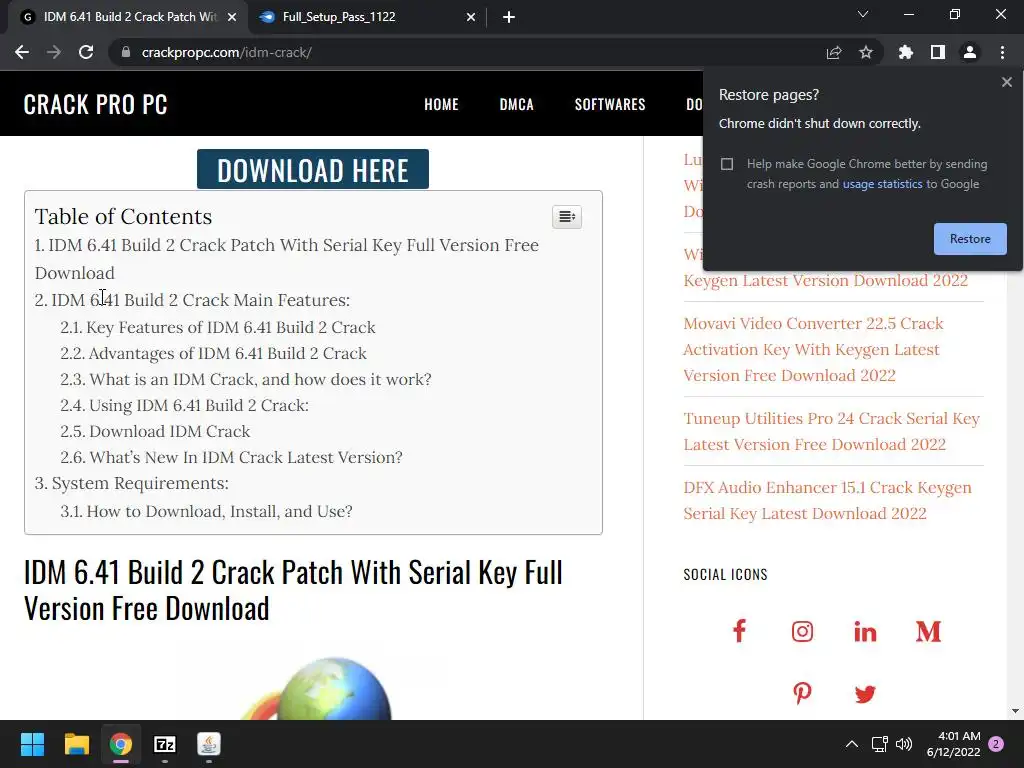Screen dimensions: 1024x768
Task: Open the DMCA menu item
Action: coord(517,104)
